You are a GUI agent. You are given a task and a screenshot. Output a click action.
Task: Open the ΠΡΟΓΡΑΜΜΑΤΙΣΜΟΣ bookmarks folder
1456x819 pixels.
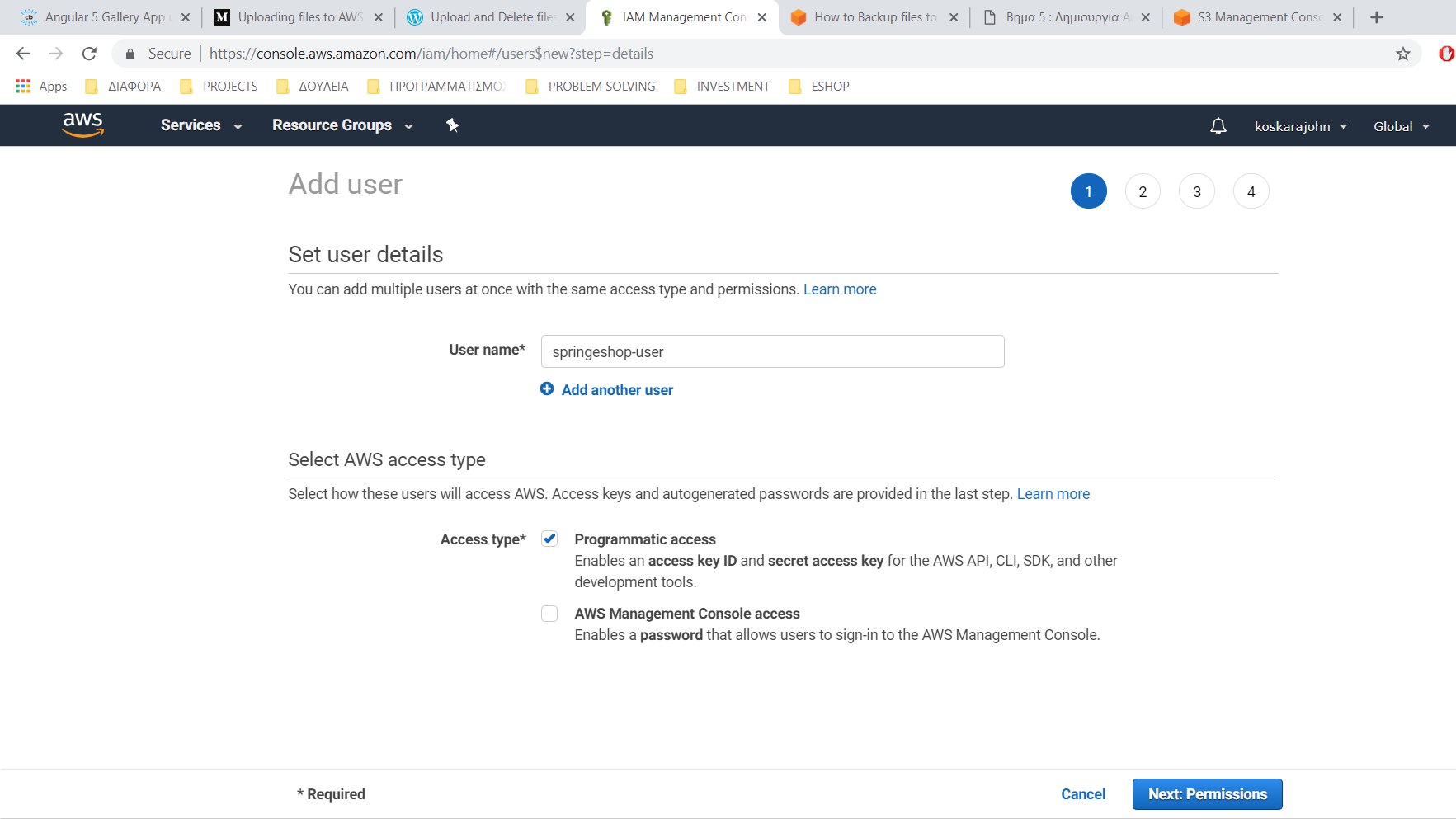tap(436, 87)
